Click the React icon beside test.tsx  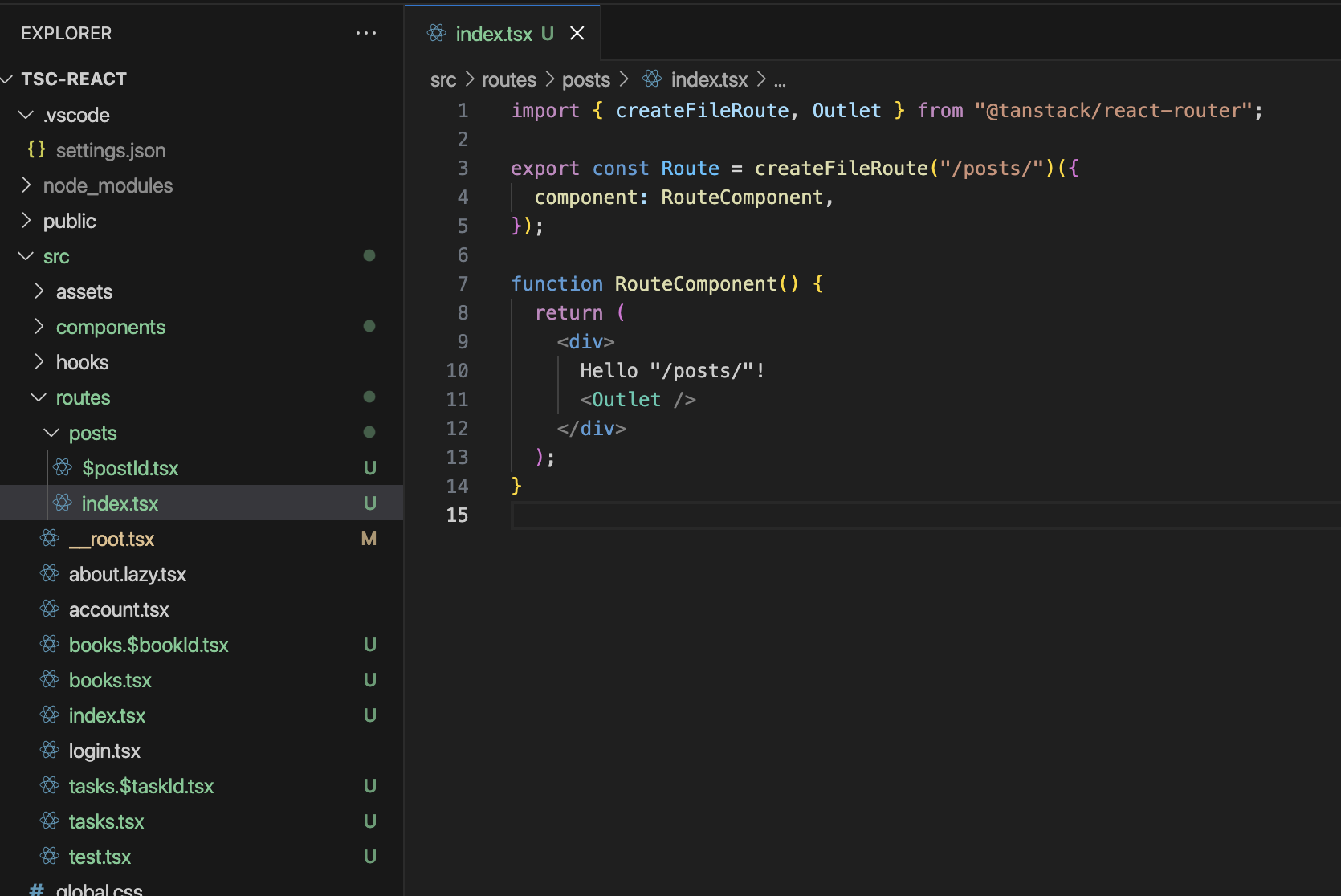[50, 857]
